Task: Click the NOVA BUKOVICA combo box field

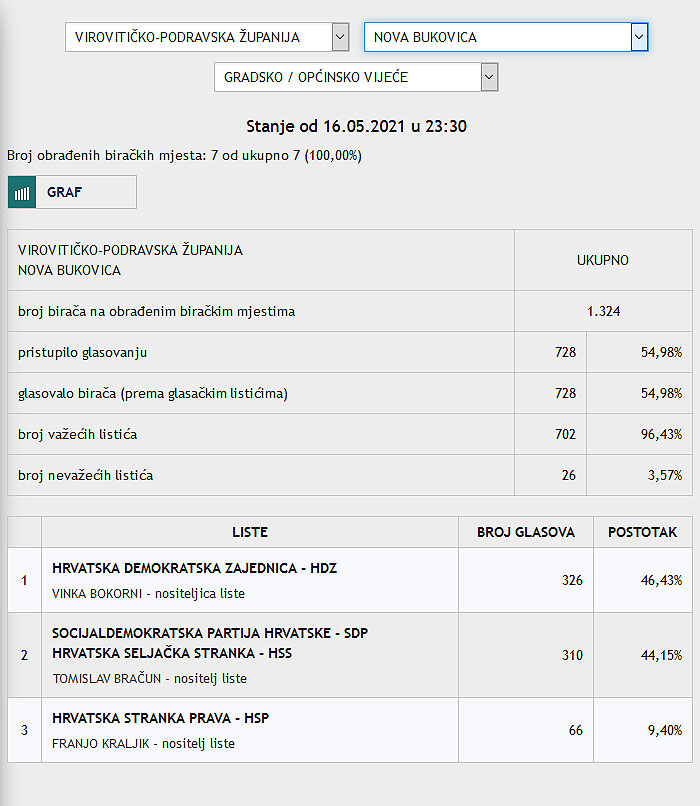Action: pos(506,37)
